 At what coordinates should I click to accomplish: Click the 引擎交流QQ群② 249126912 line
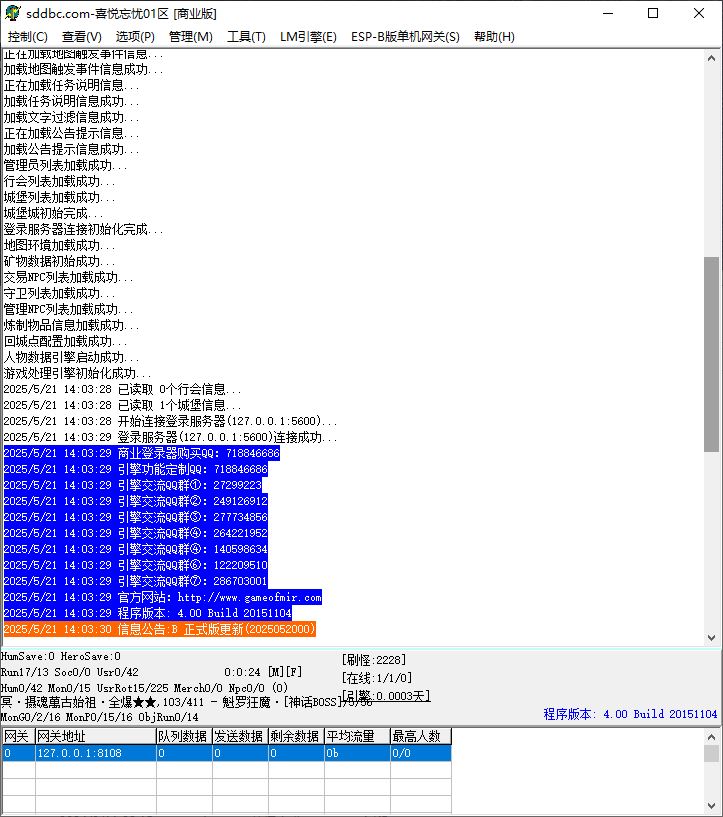click(x=135, y=501)
